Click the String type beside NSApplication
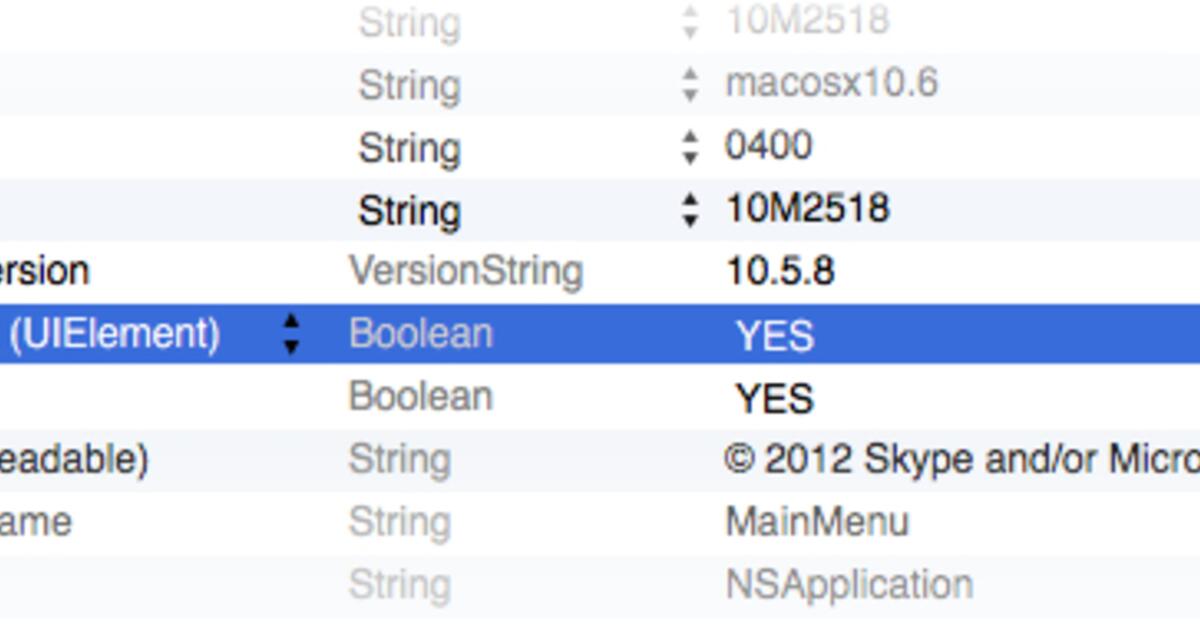This screenshot has width=1200, height=628. pos(399,585)
